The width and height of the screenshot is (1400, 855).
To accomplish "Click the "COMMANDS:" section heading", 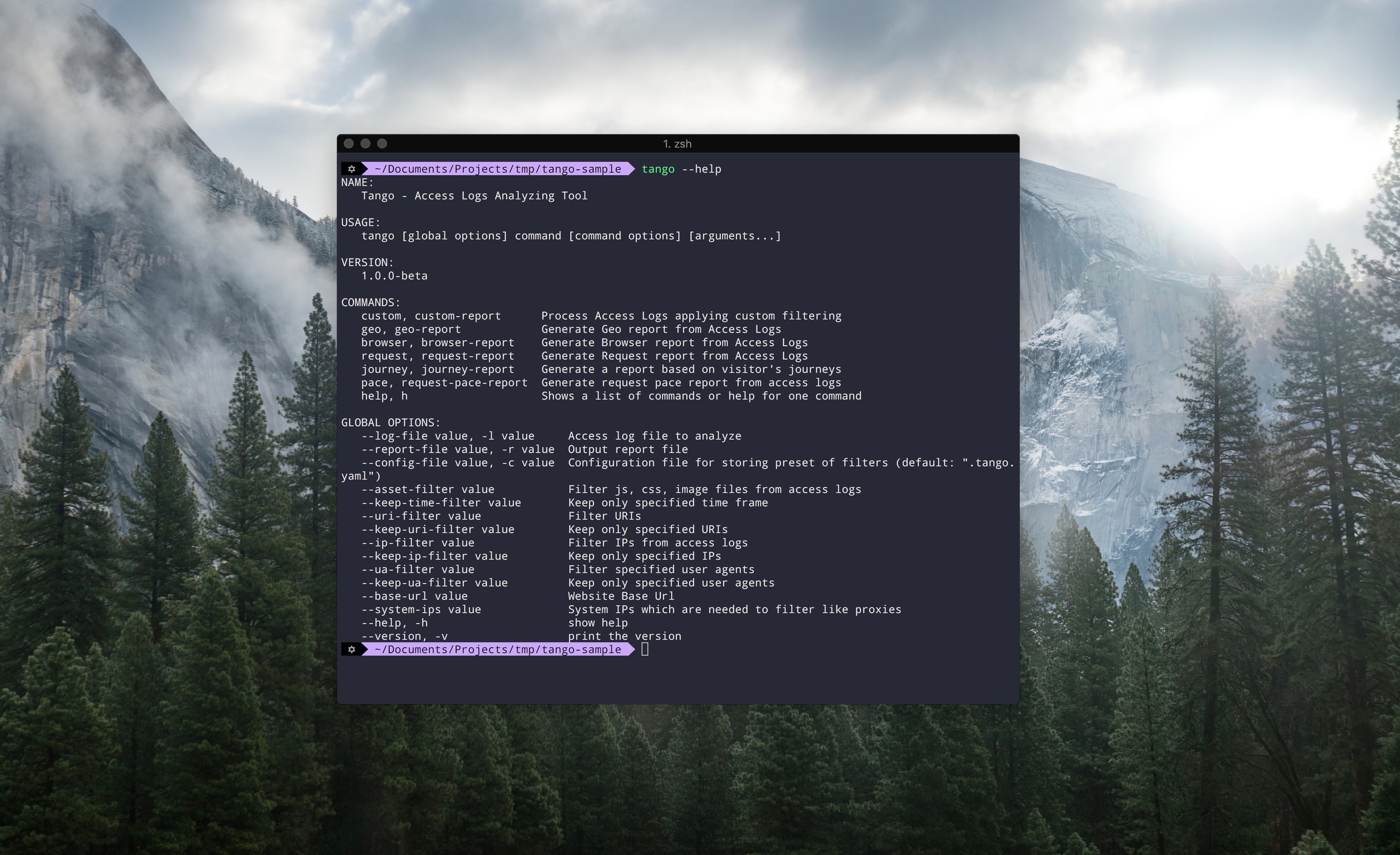I will (x=371, y=303).
